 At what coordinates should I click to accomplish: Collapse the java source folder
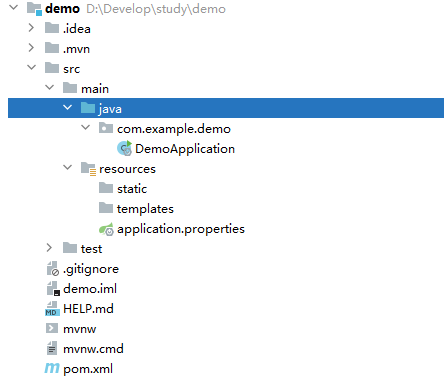(x=68, y=107)
